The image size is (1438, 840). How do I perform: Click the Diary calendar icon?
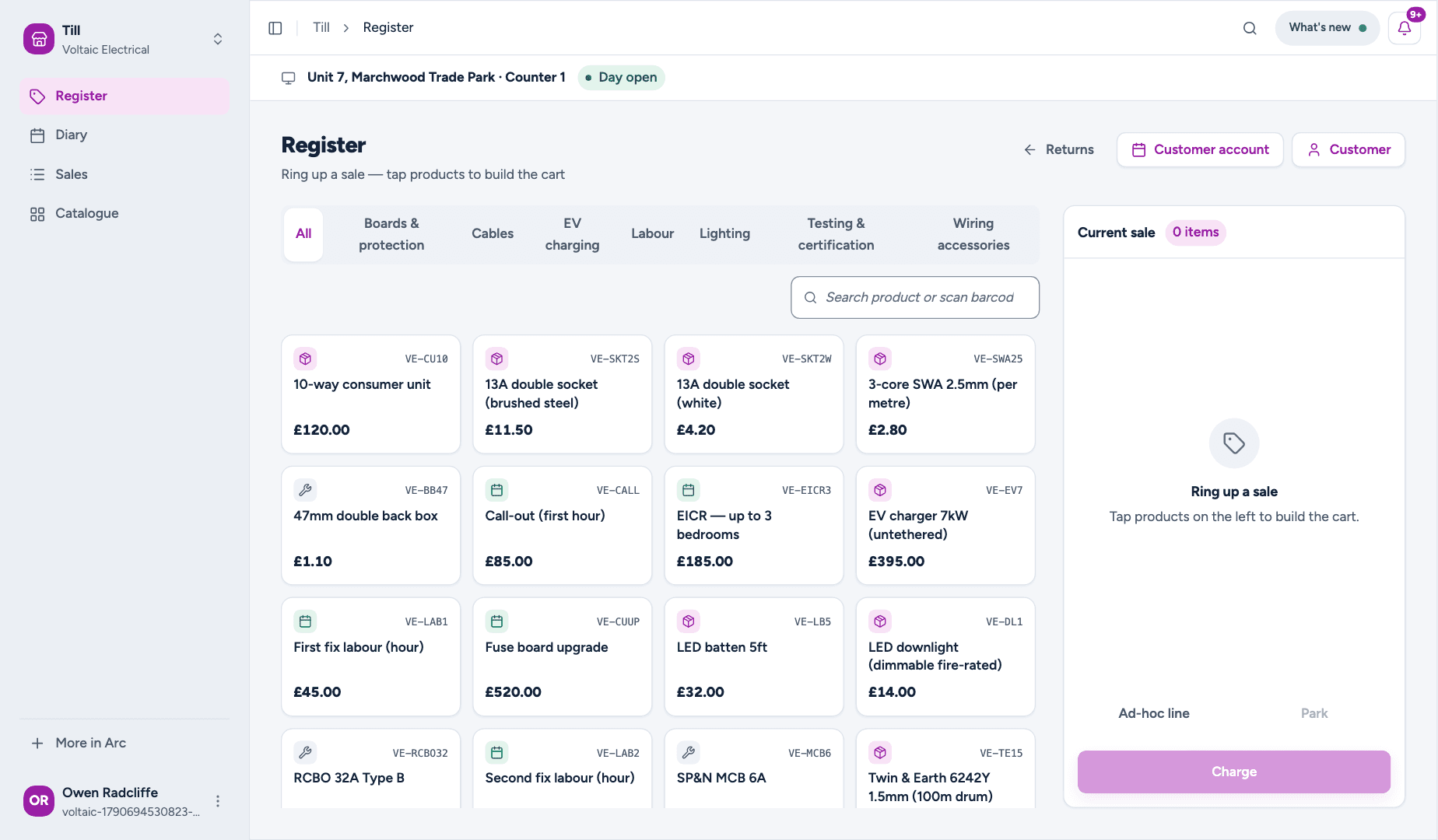coord(37,135)
